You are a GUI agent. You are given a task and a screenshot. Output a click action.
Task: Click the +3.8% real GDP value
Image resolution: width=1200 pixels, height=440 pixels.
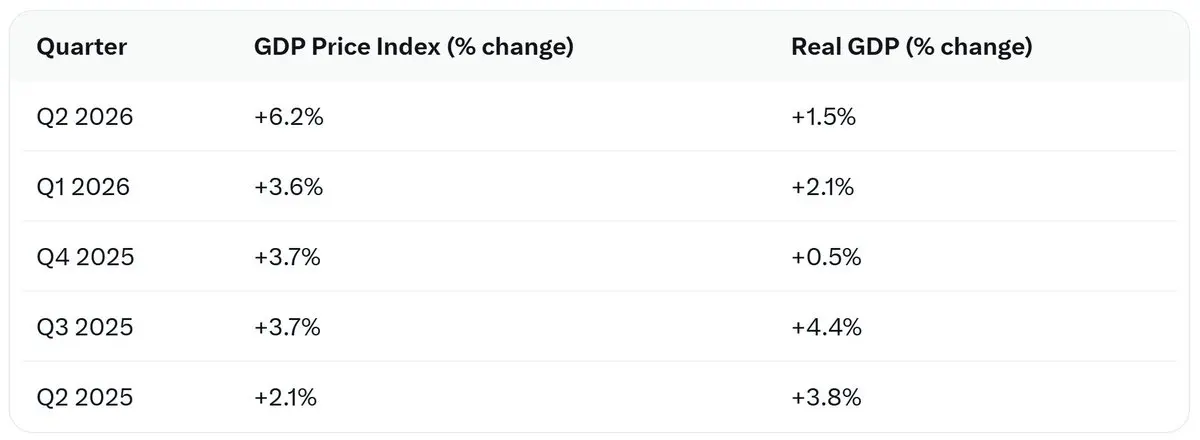coord(826,397)
